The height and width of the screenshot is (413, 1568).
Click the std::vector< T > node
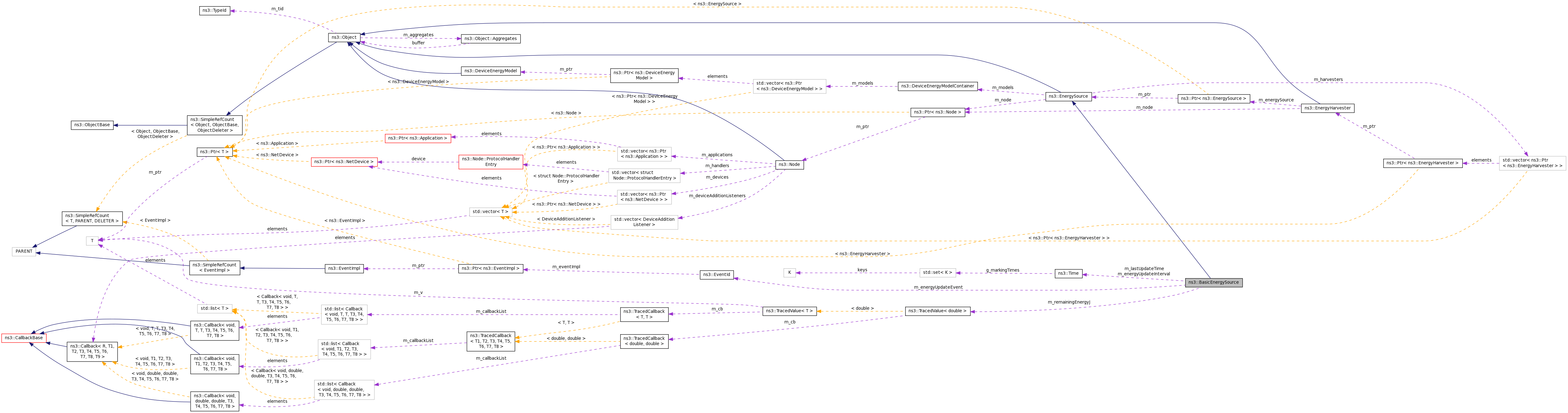(490, 212)
